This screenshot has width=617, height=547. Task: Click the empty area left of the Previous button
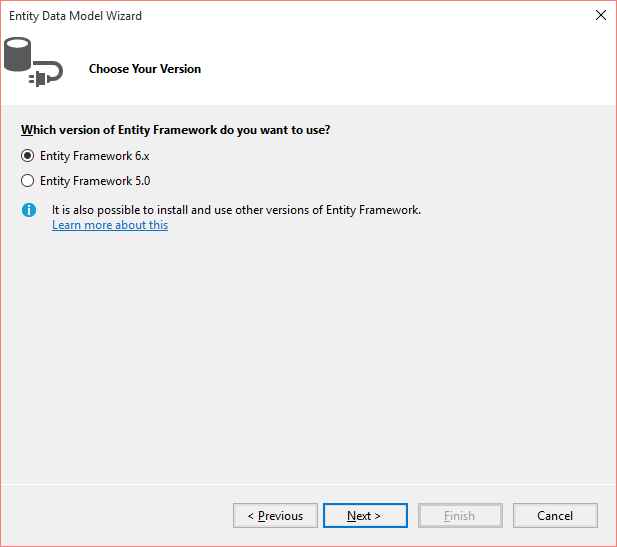118,516
